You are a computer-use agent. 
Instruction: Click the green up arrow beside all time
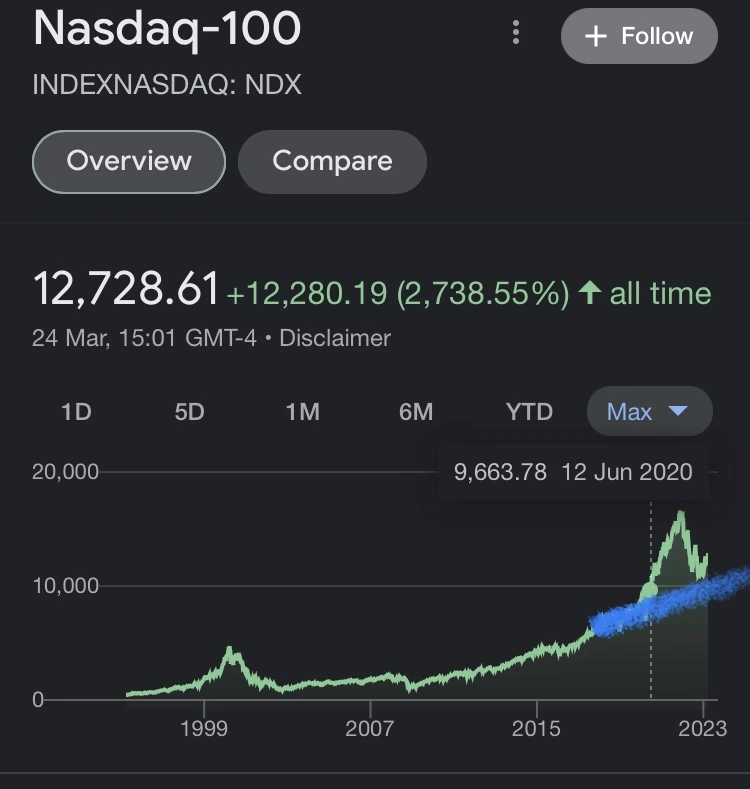(590, 293)
